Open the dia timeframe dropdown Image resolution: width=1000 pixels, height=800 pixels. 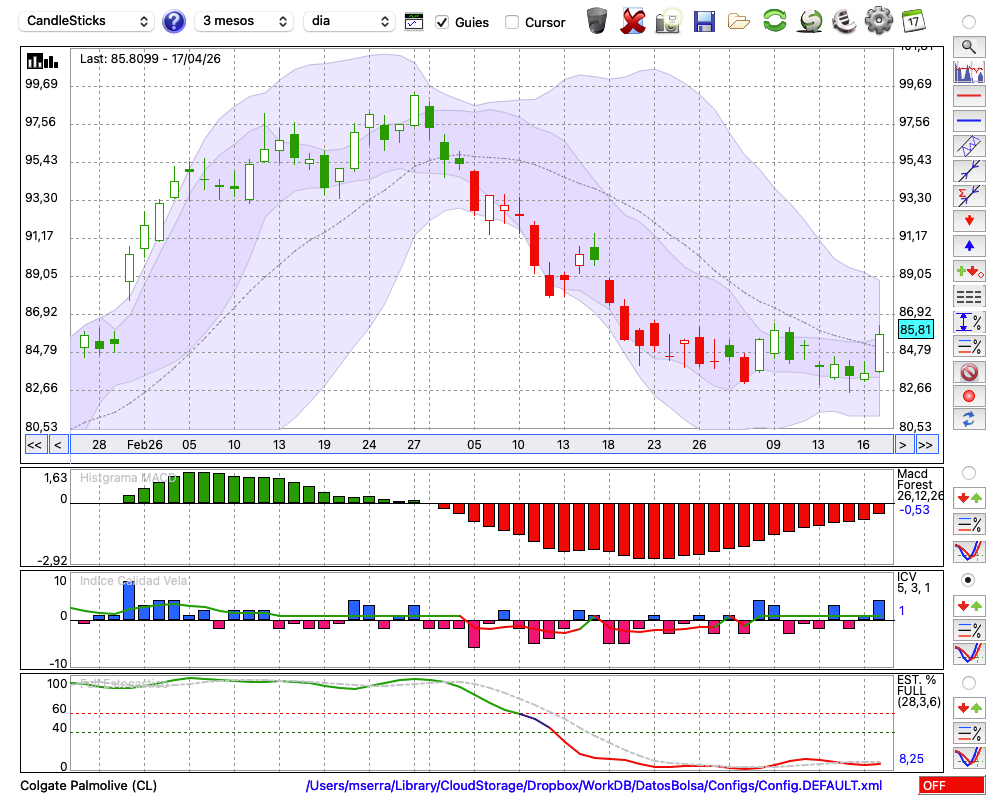point(349,21)
